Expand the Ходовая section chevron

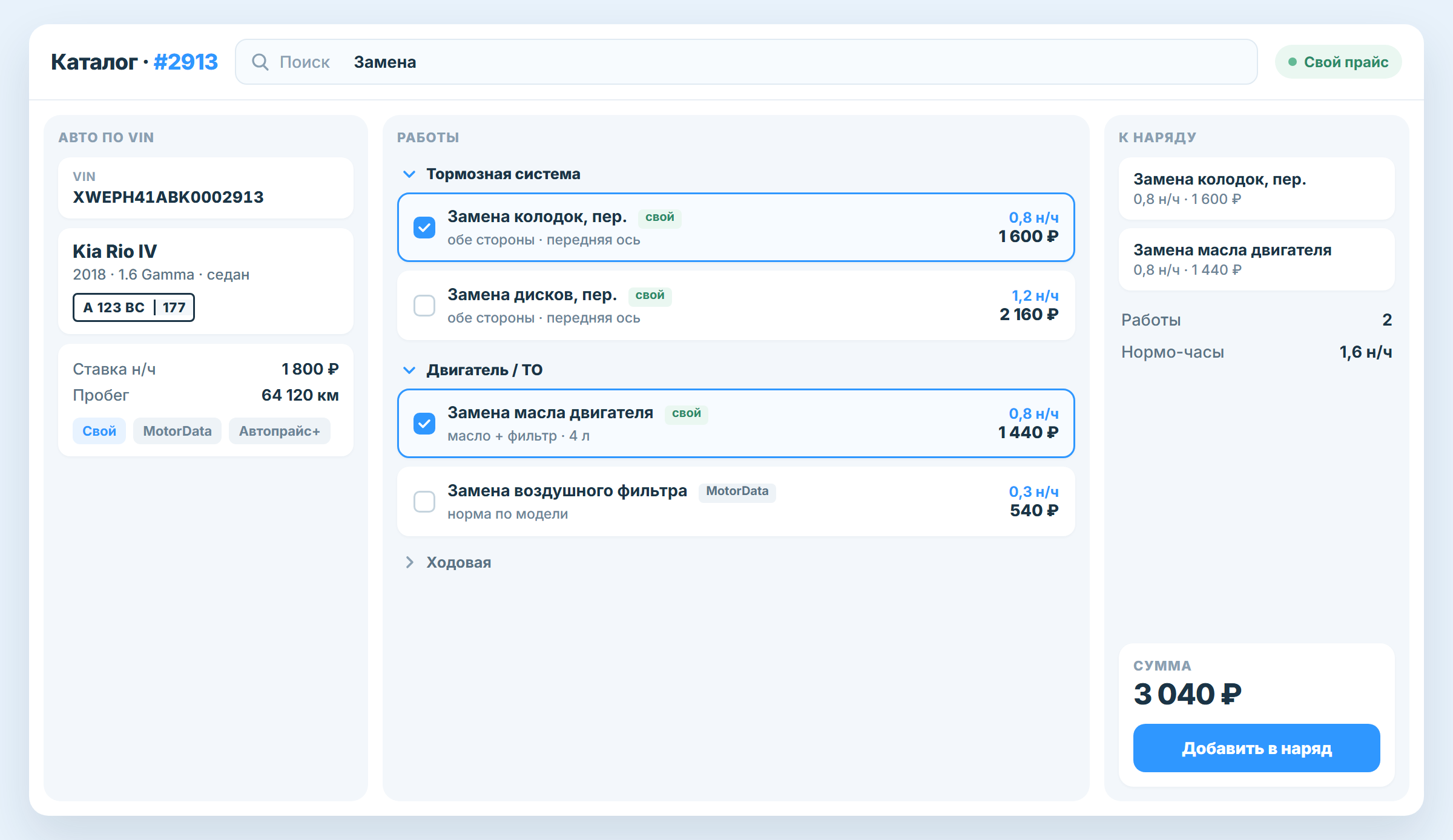409,562
